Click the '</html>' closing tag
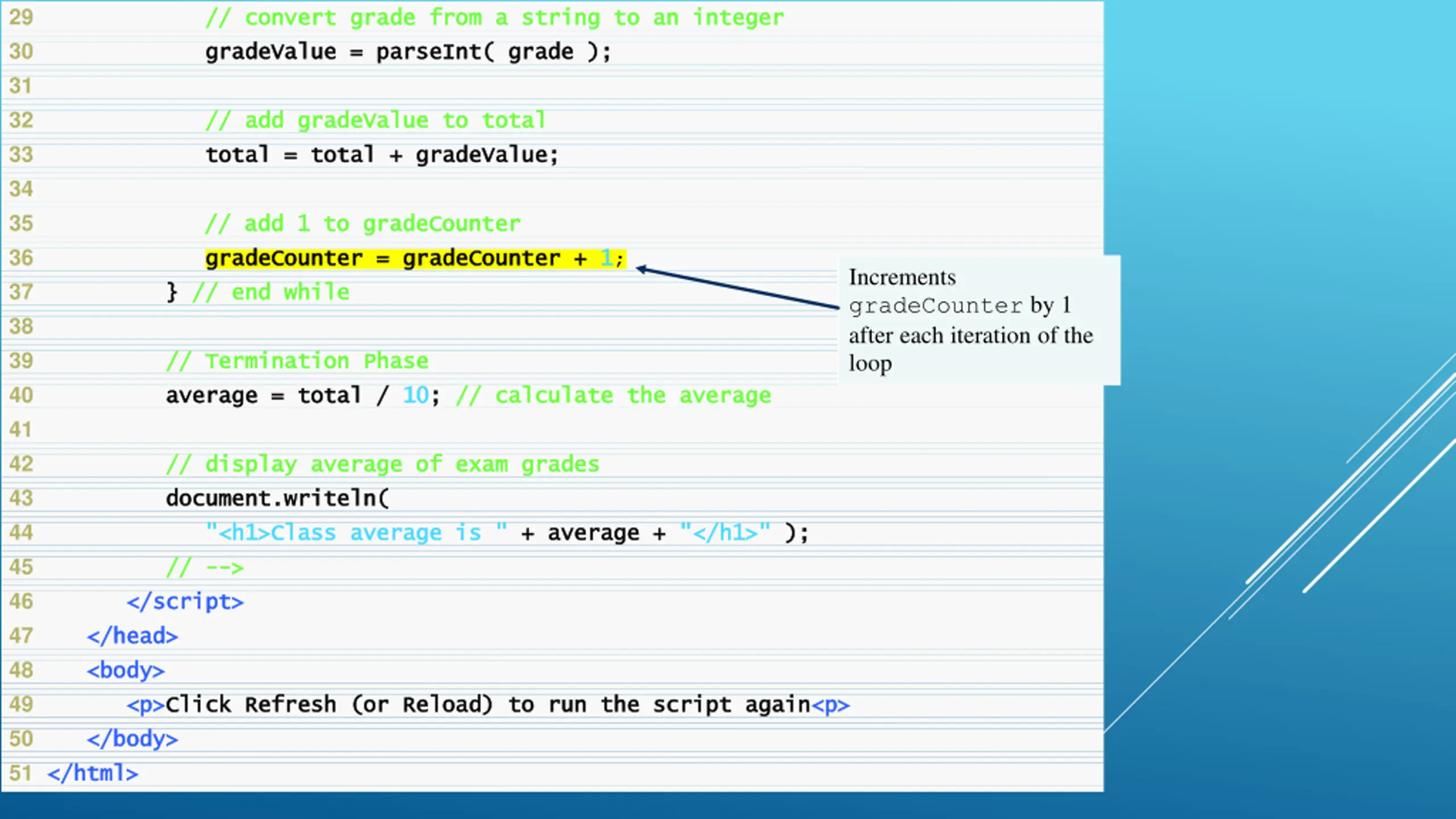This screenshot has width=1456, height=819. (93, 774)
